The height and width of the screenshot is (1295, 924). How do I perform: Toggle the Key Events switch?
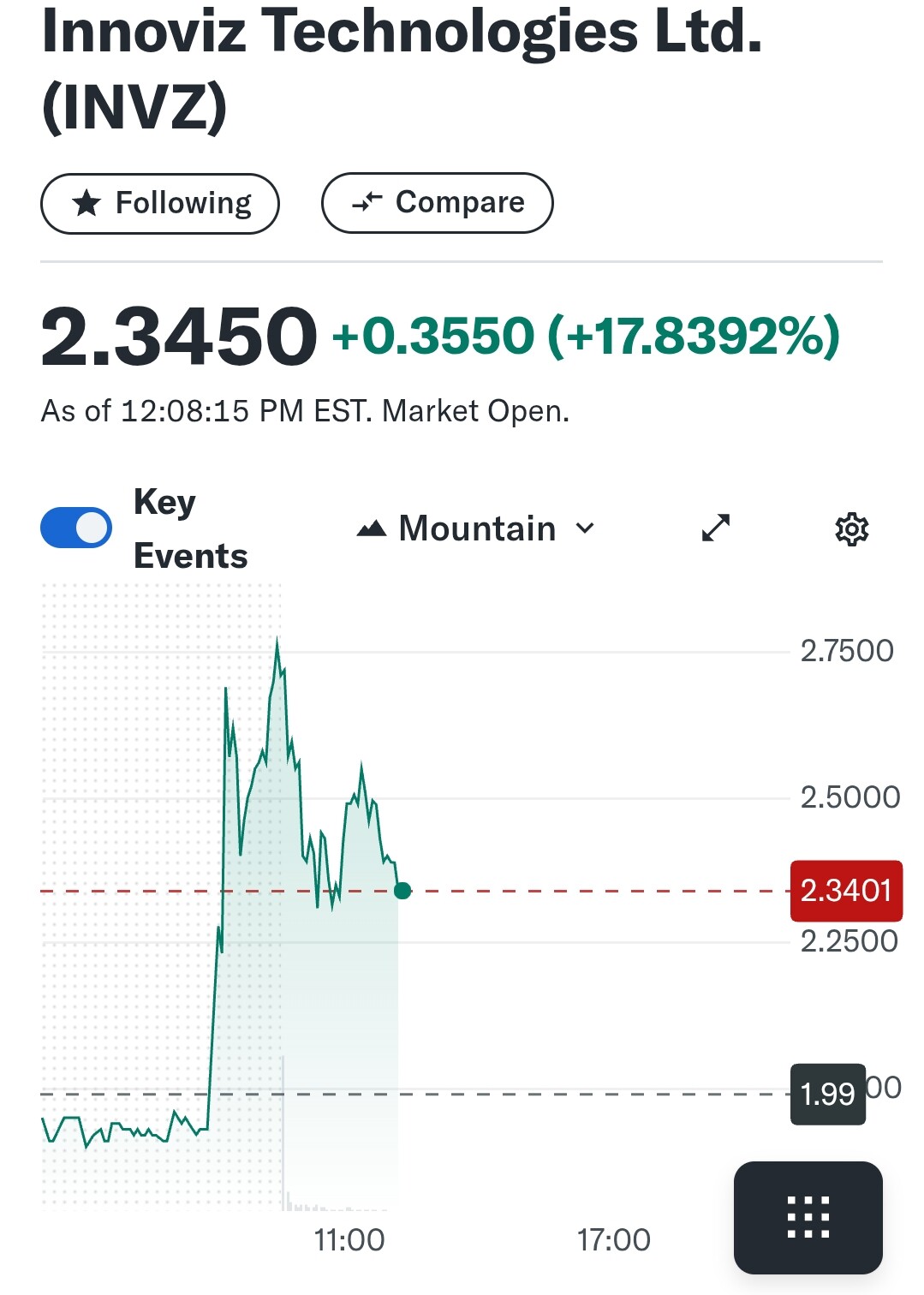tap(76, 528)
